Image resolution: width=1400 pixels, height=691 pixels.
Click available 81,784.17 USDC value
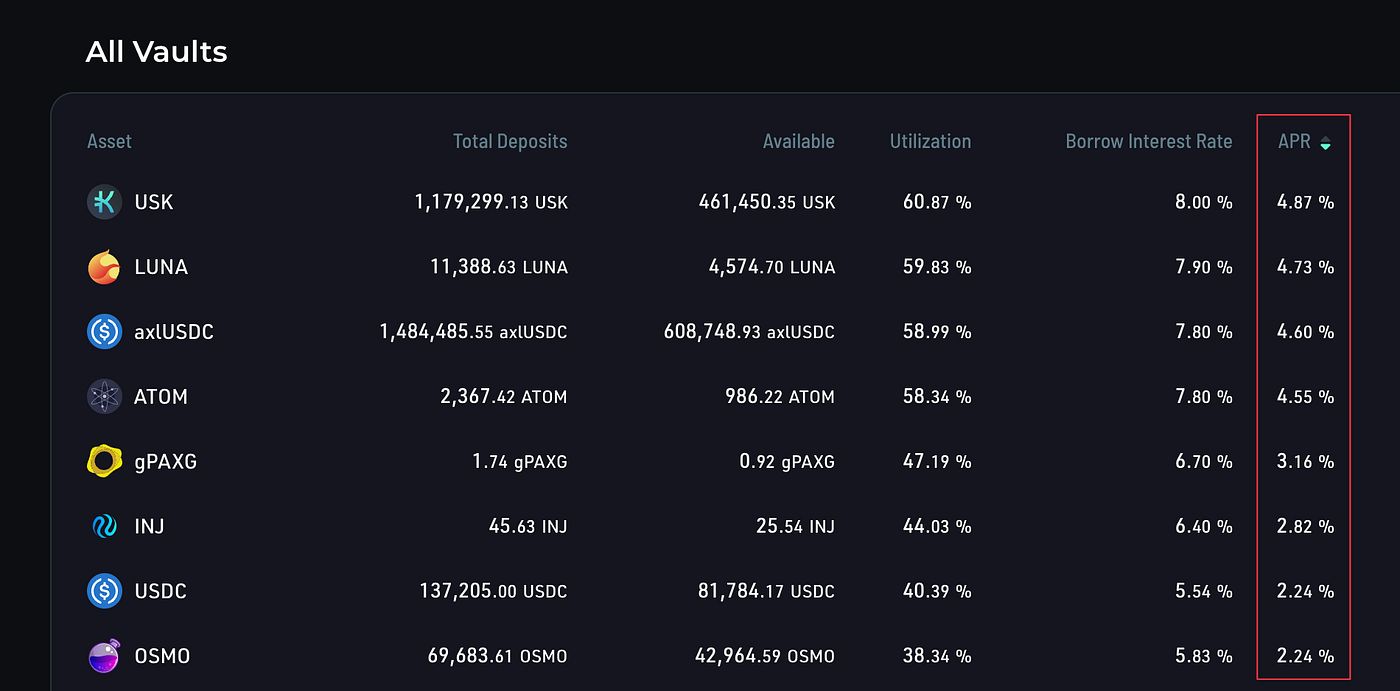(767, 591)
